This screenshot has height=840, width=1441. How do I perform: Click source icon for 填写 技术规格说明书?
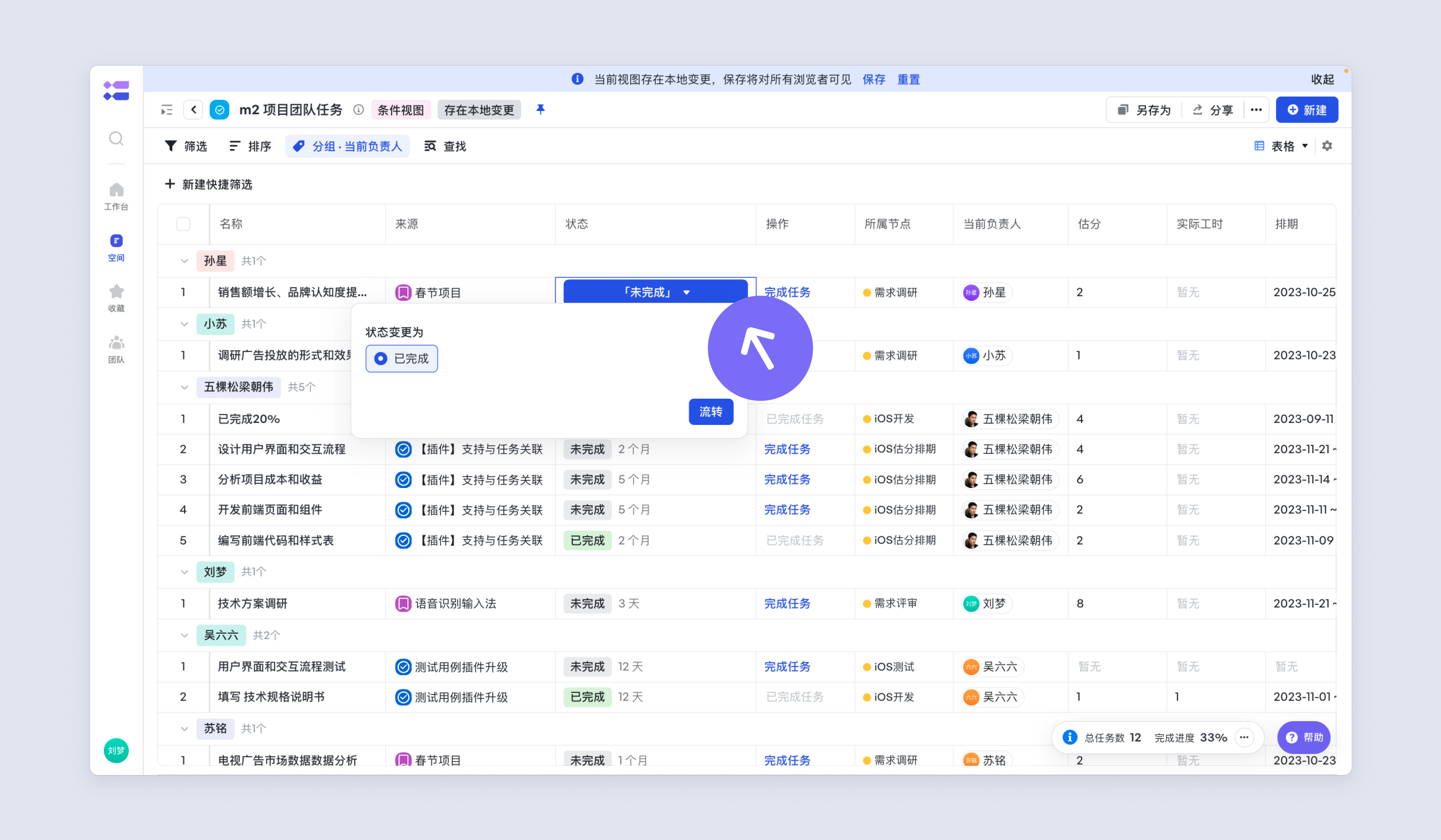[403, 697]
